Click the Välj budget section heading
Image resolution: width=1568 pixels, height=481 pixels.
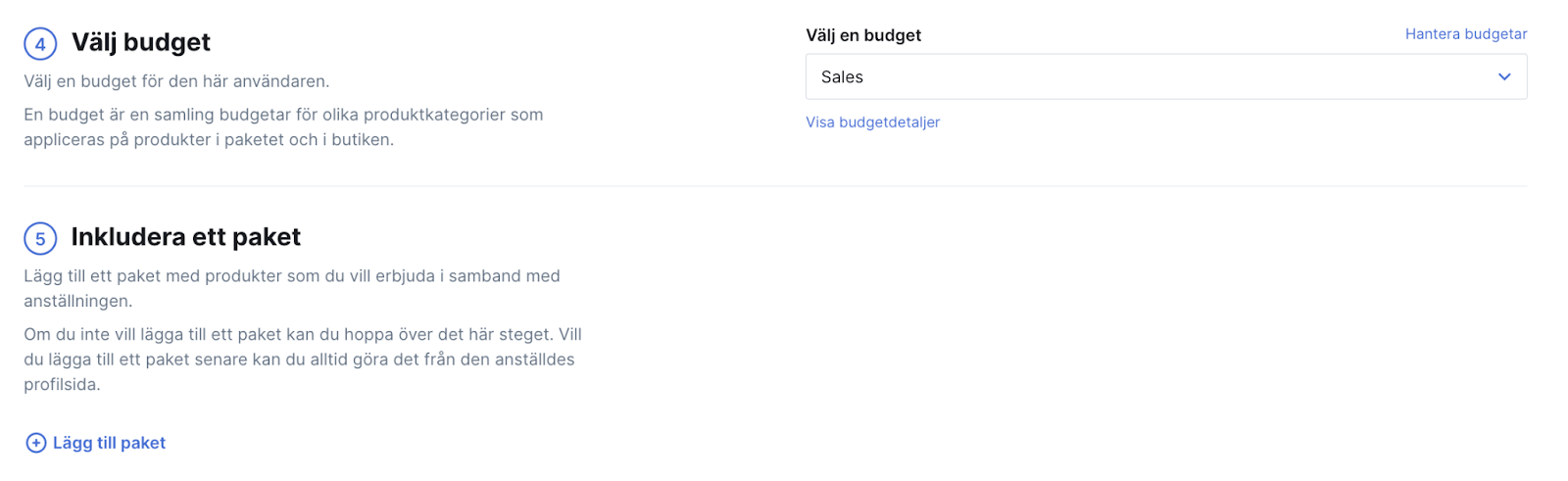click(x=141, y=42)
